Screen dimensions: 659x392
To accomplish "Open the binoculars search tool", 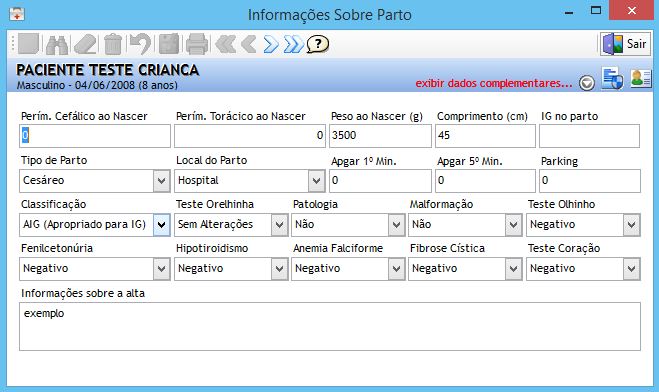I will point(57,44).
